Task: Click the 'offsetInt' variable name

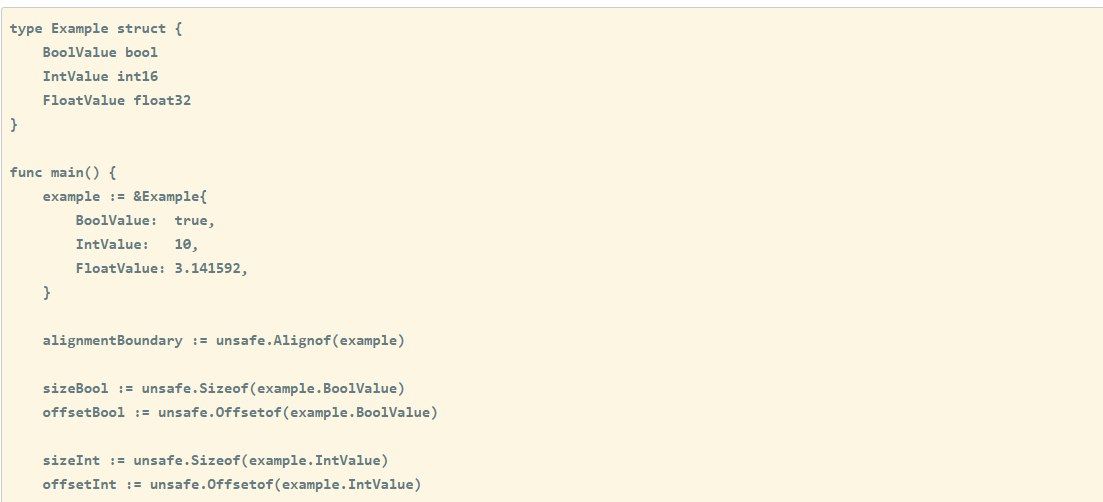Action: tap(79, 484)
